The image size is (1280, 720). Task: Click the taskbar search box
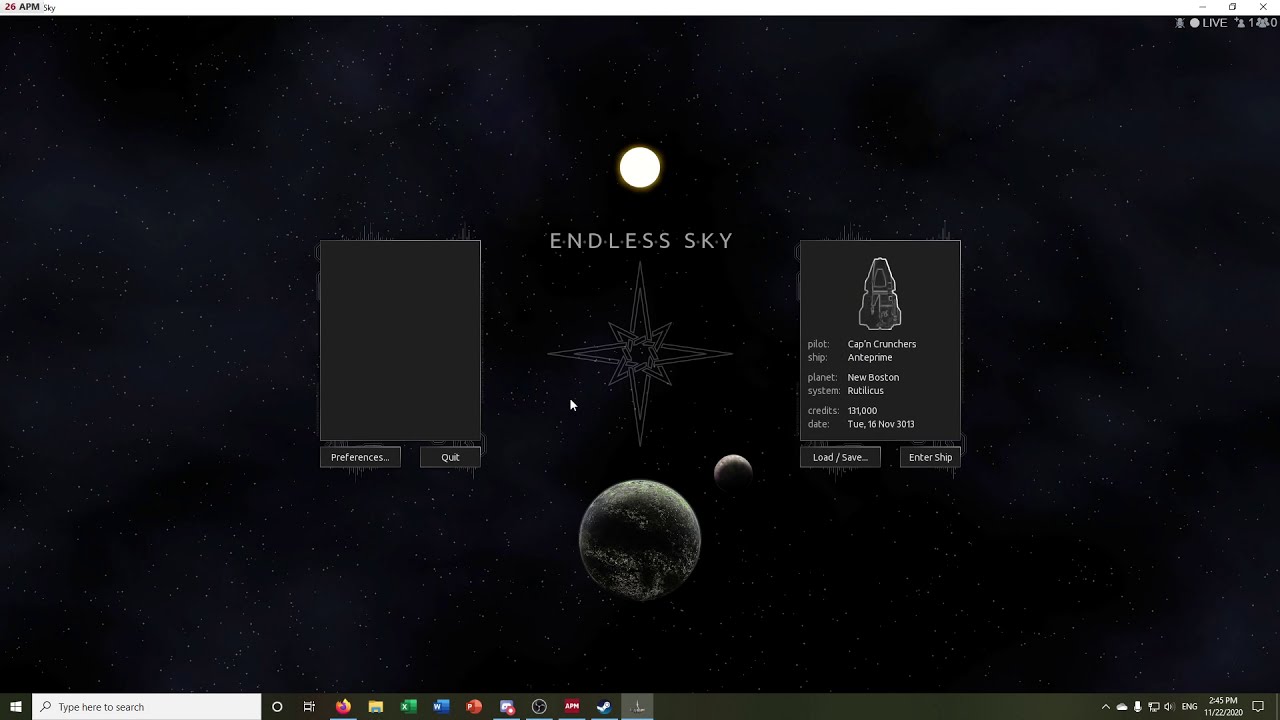[147, 707]
